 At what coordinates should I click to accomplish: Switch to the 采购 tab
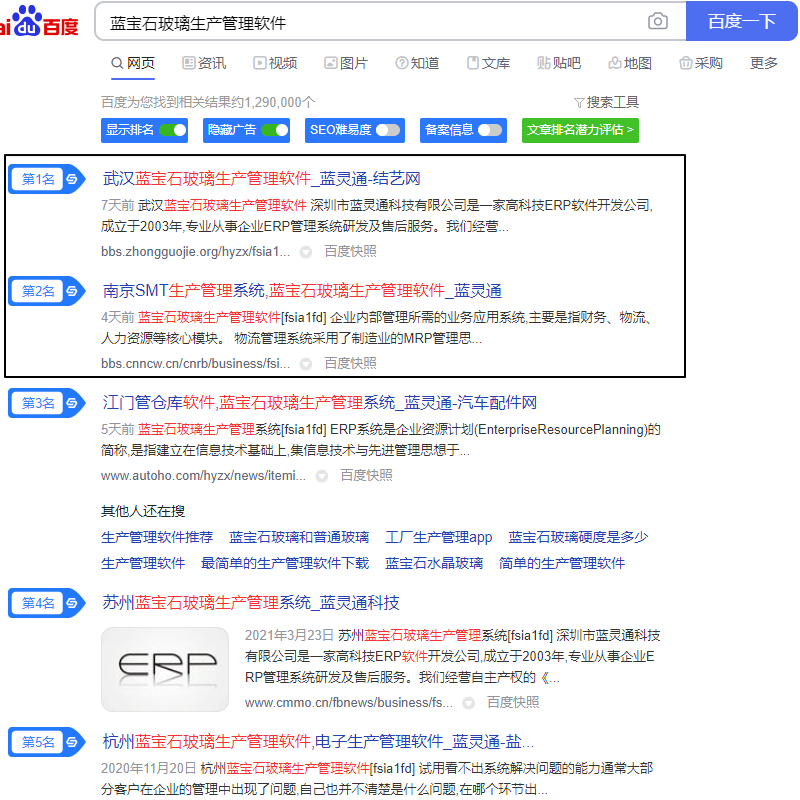pyautogui.click(x=701, y=63)
